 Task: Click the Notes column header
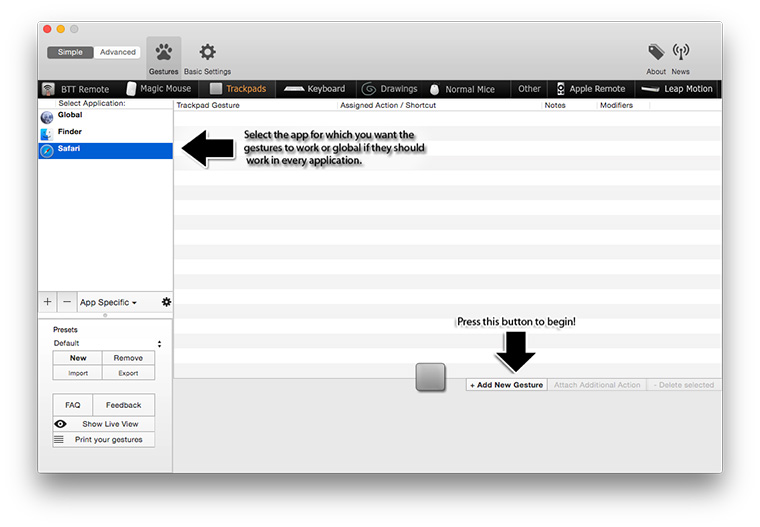coord(569,105)
